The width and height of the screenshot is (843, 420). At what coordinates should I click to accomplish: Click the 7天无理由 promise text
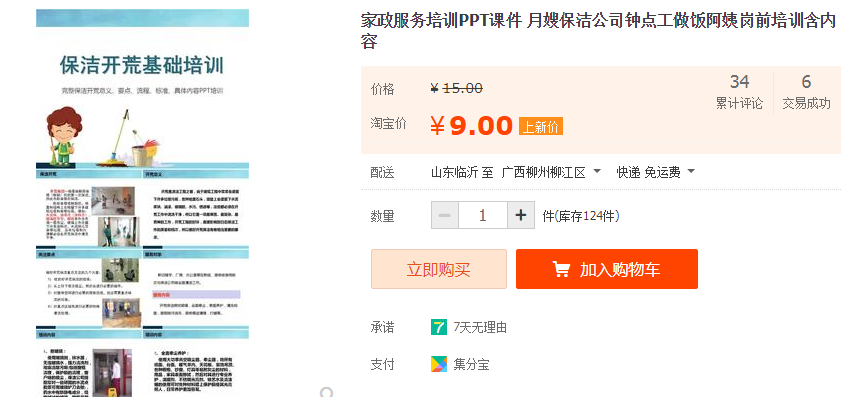coord(480,327)
